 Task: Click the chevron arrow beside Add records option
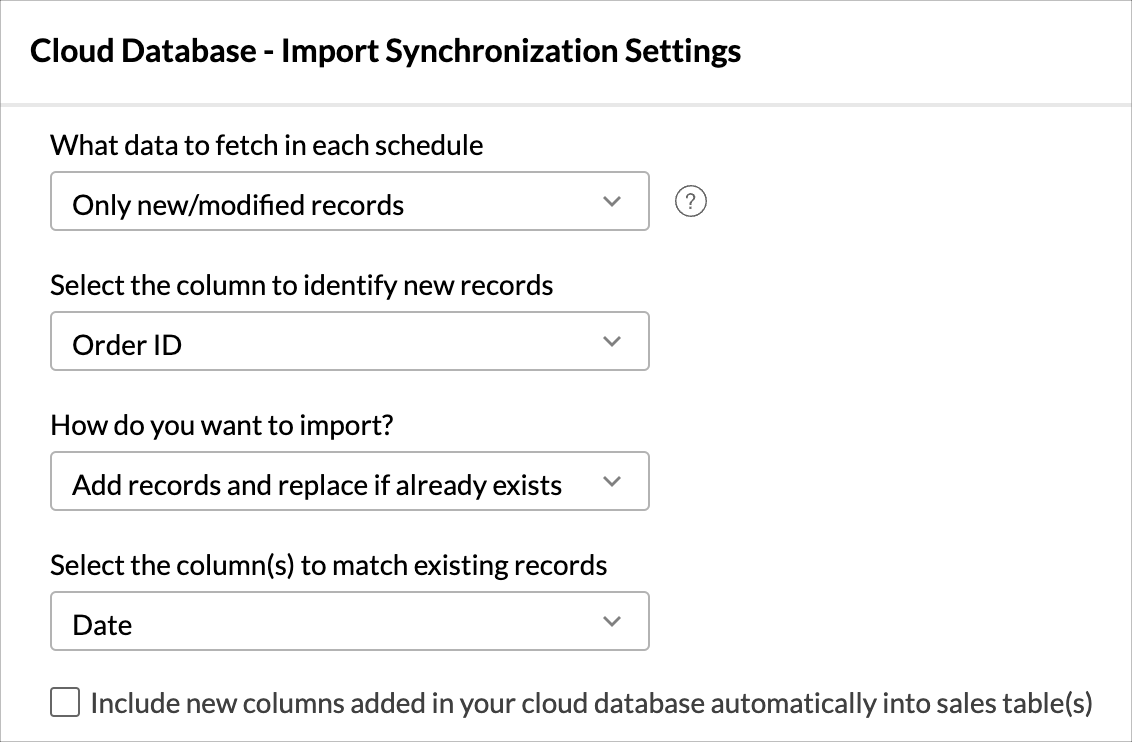tap(612, 482)
